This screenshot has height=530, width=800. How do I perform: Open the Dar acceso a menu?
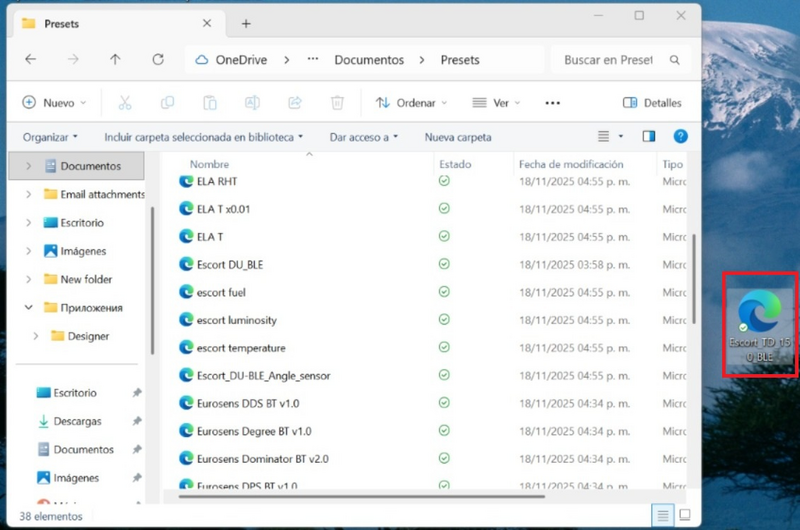(x=364, y=137)
